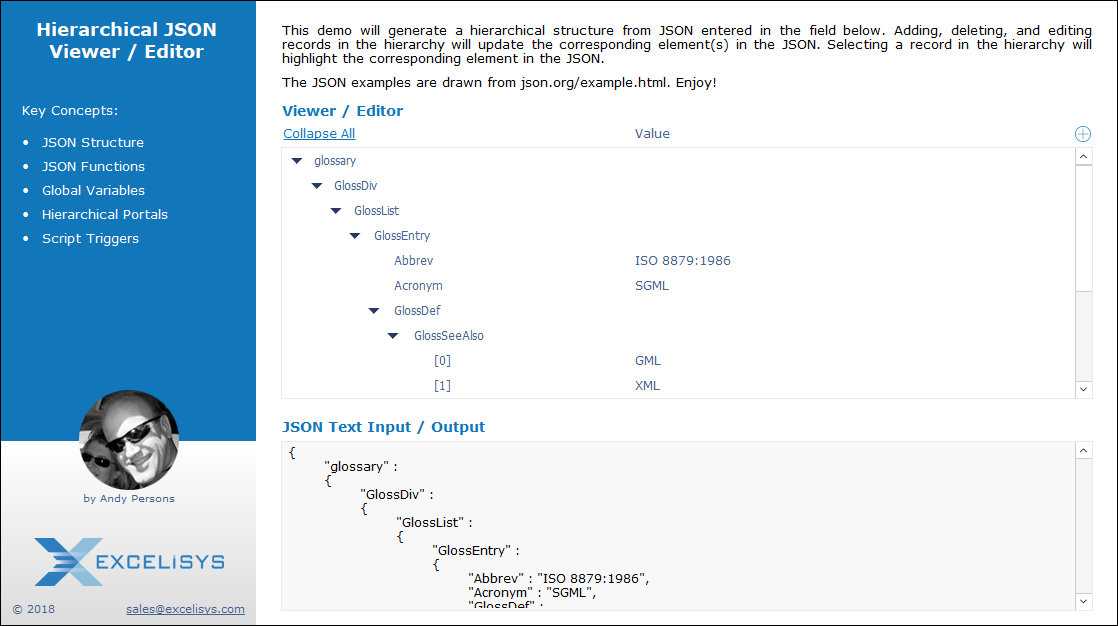Collapse the GlossEntry node

click(355, 236)
